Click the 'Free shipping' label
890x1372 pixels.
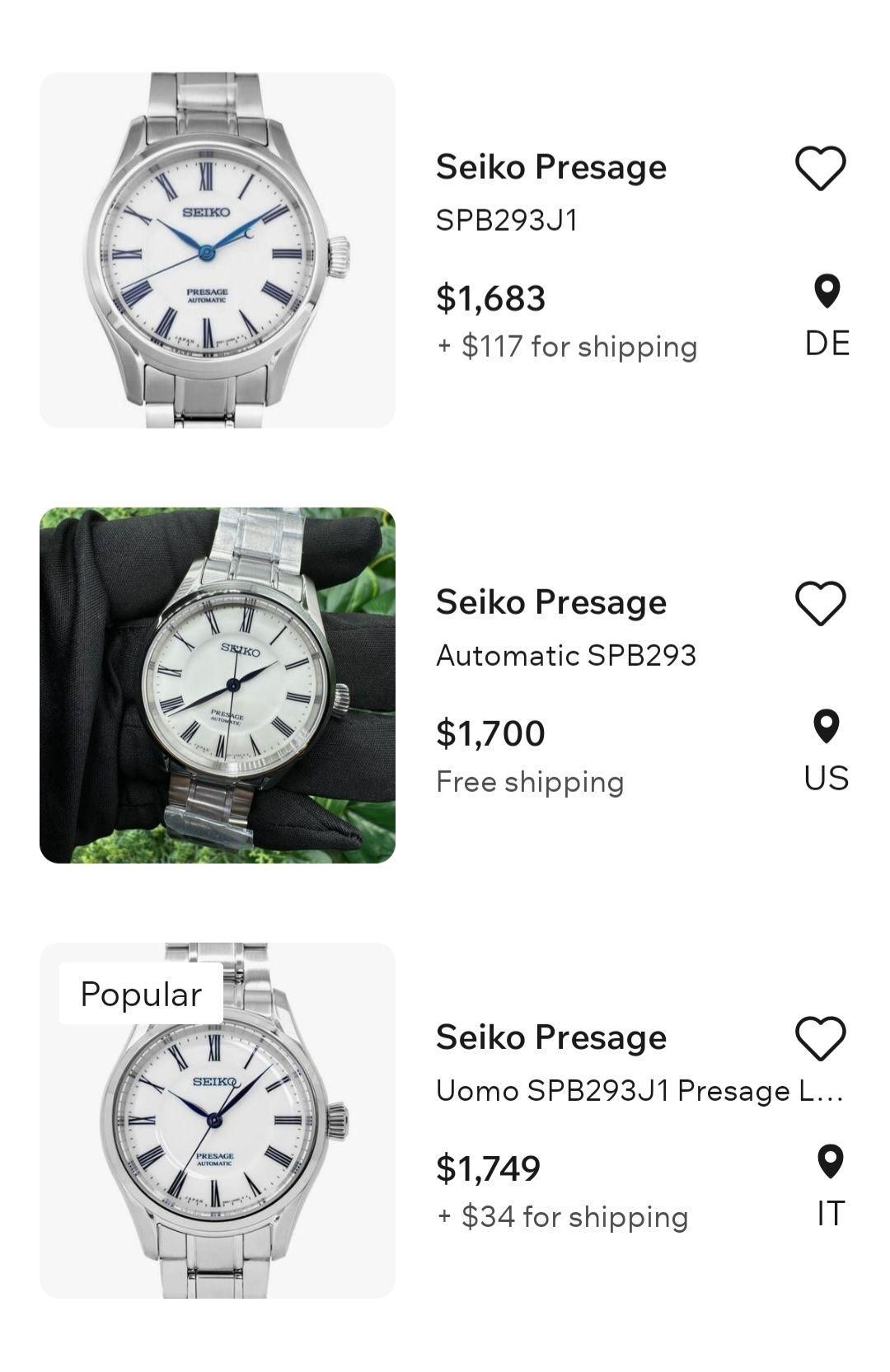click(x=530, y=781)
